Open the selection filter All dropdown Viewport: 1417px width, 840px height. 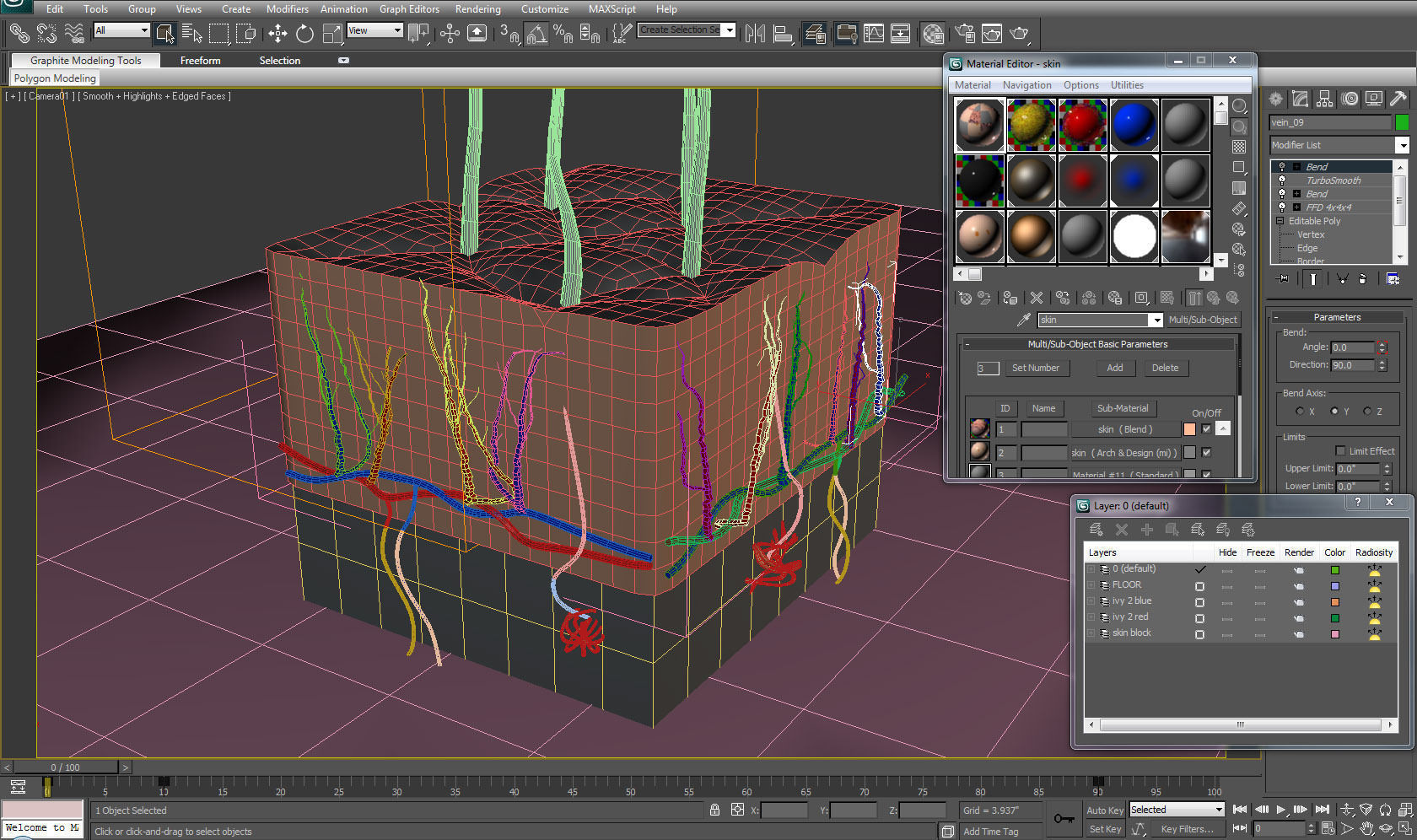[x=121, y=30]
